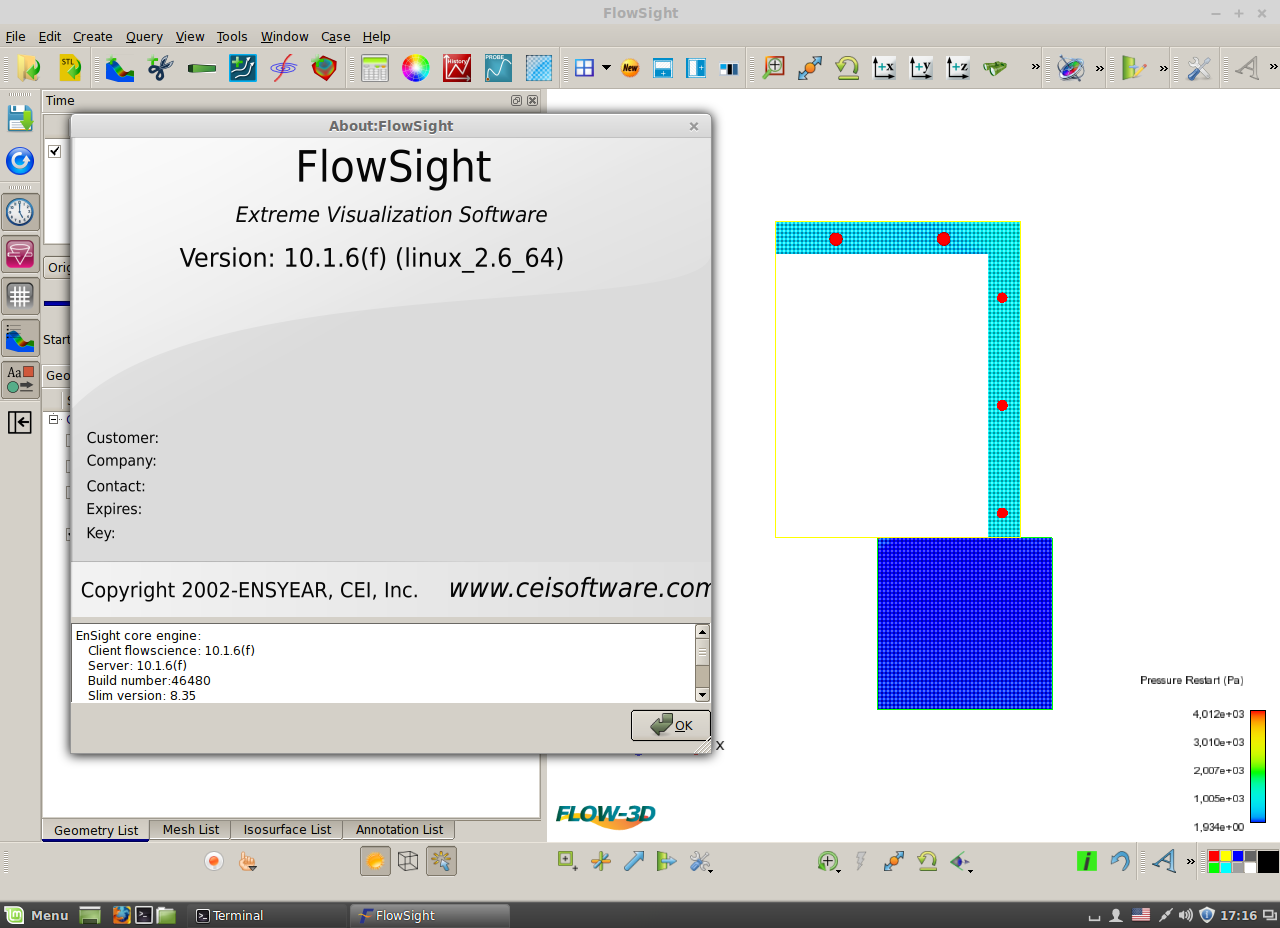The height and width of the screenshot is (928, 1280).
Task: Click the Probe query icon
Action: [x=498, y=68]
